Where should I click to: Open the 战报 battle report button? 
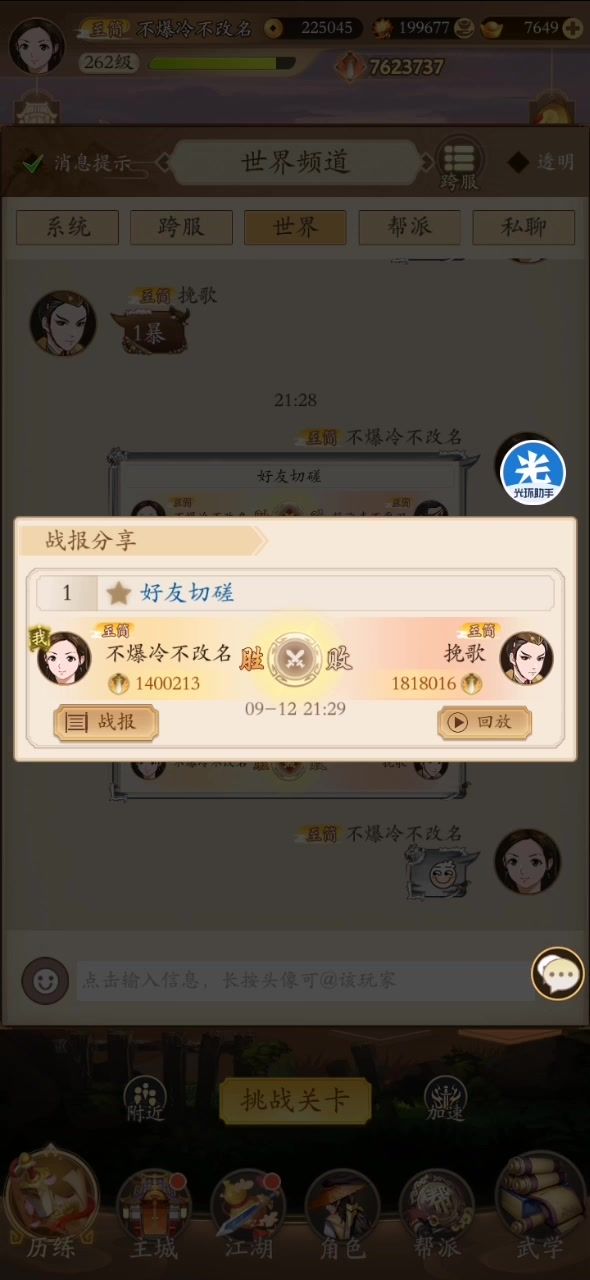coord(106,722)
